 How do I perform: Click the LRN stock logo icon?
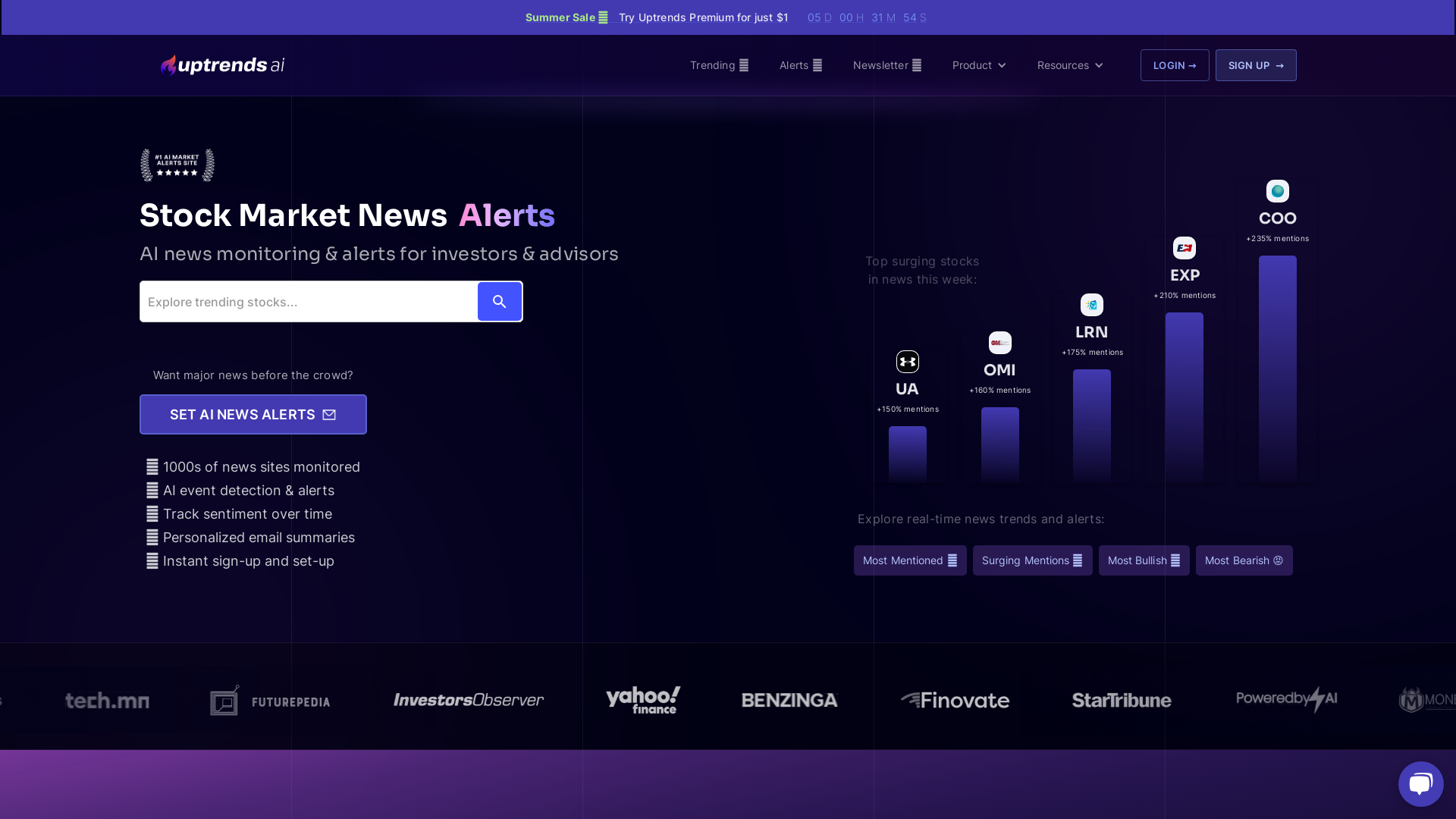click(1092, 305)
